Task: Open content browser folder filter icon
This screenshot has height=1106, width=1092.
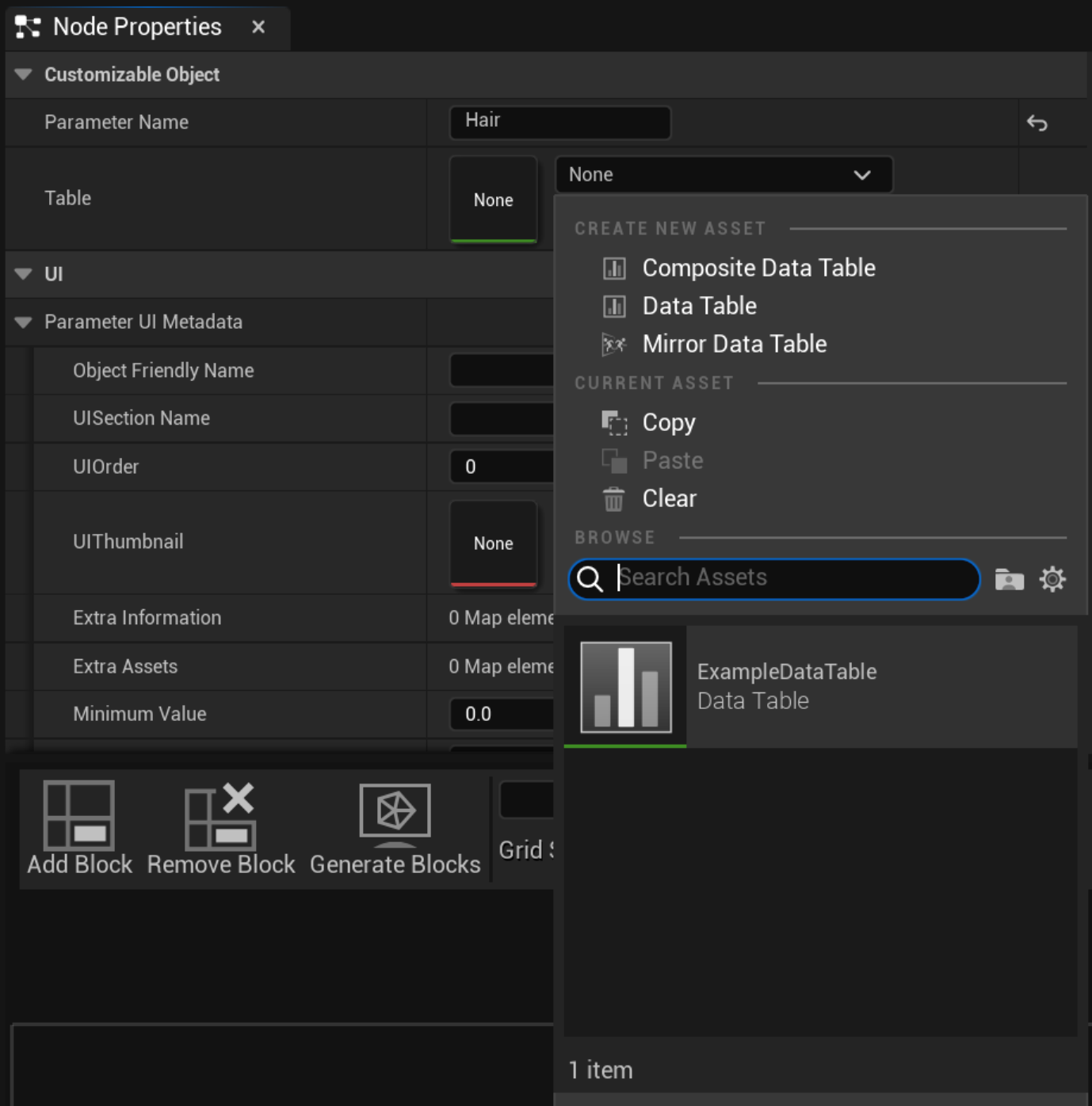Action: point(1010,579)
